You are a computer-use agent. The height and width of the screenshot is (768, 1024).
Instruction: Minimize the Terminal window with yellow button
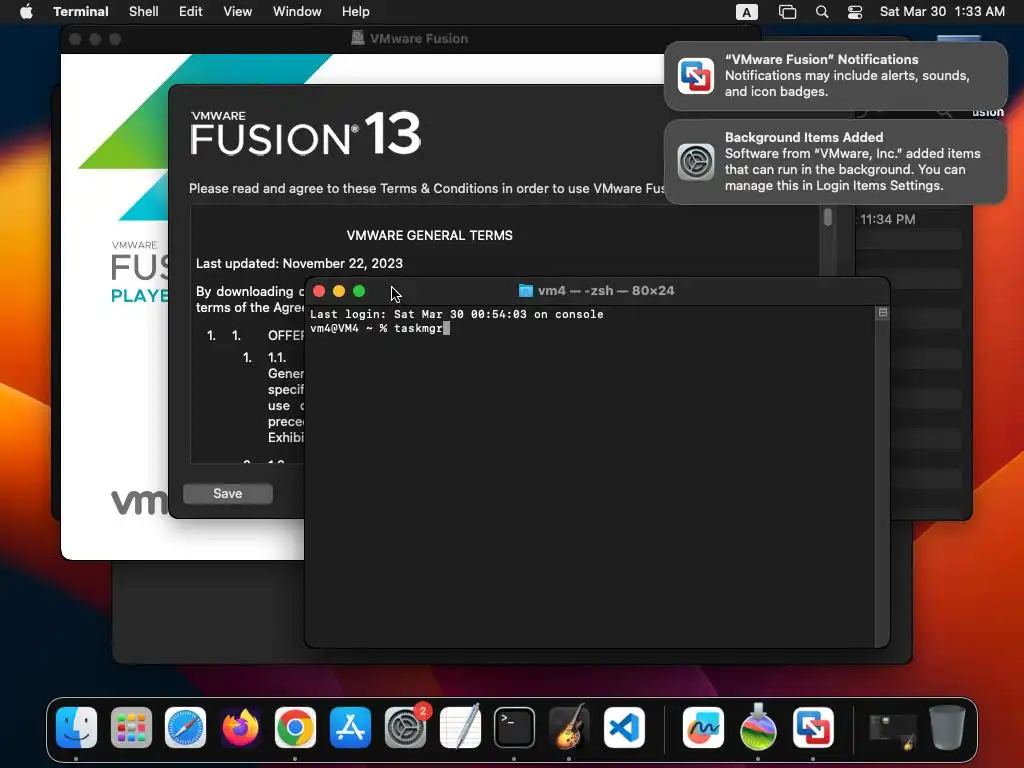coord(339,291)
